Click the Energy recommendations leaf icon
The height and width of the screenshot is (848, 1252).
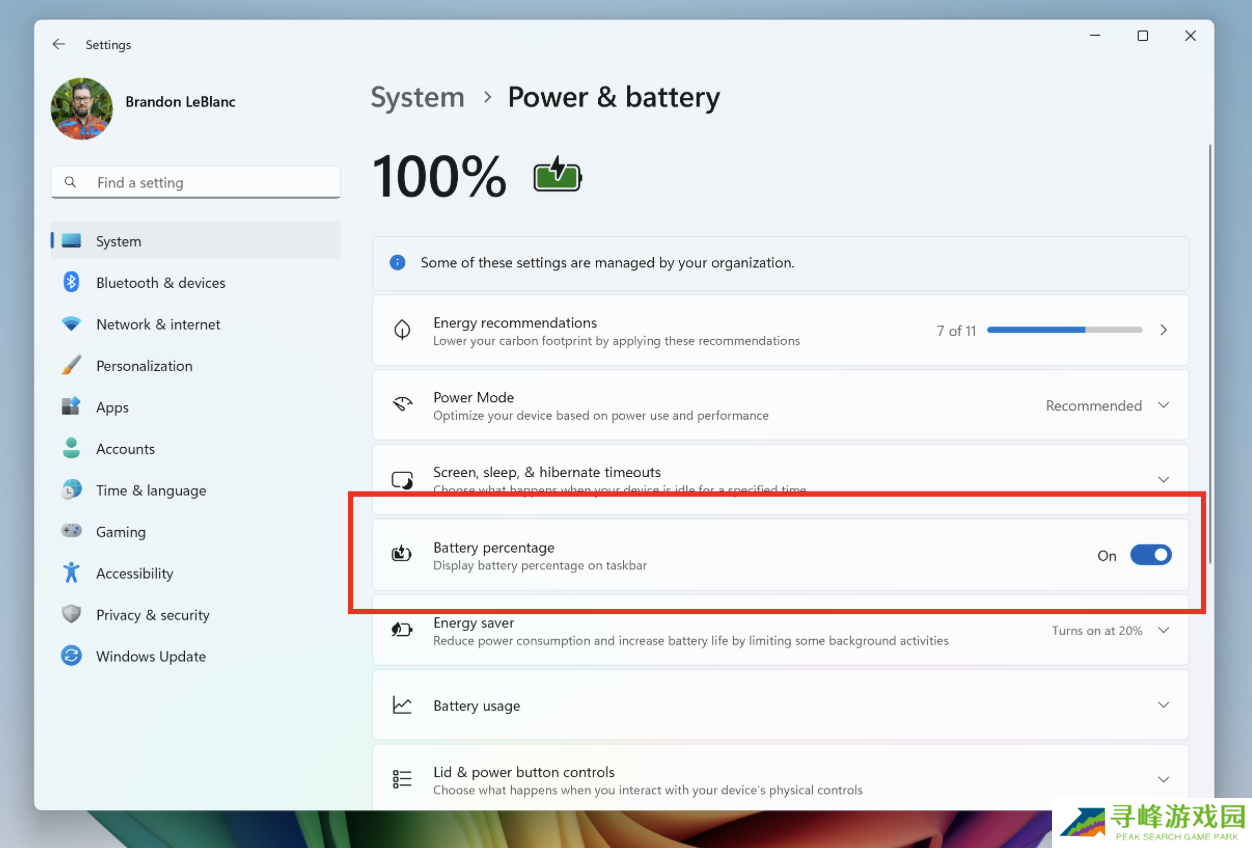point(402,330)
